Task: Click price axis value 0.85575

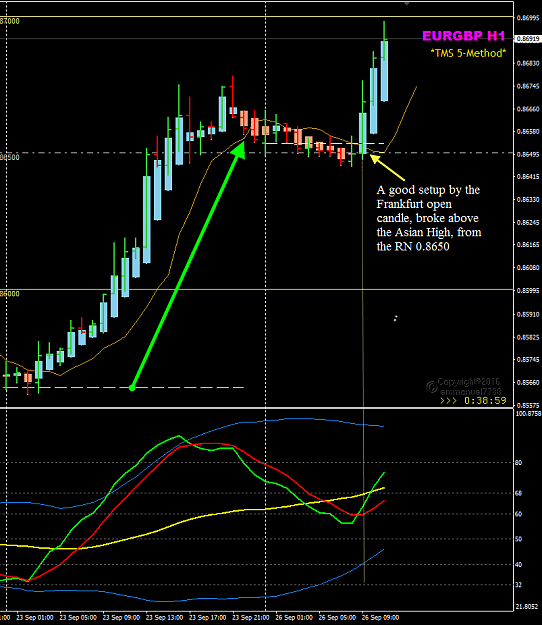Action: (528, 405)
